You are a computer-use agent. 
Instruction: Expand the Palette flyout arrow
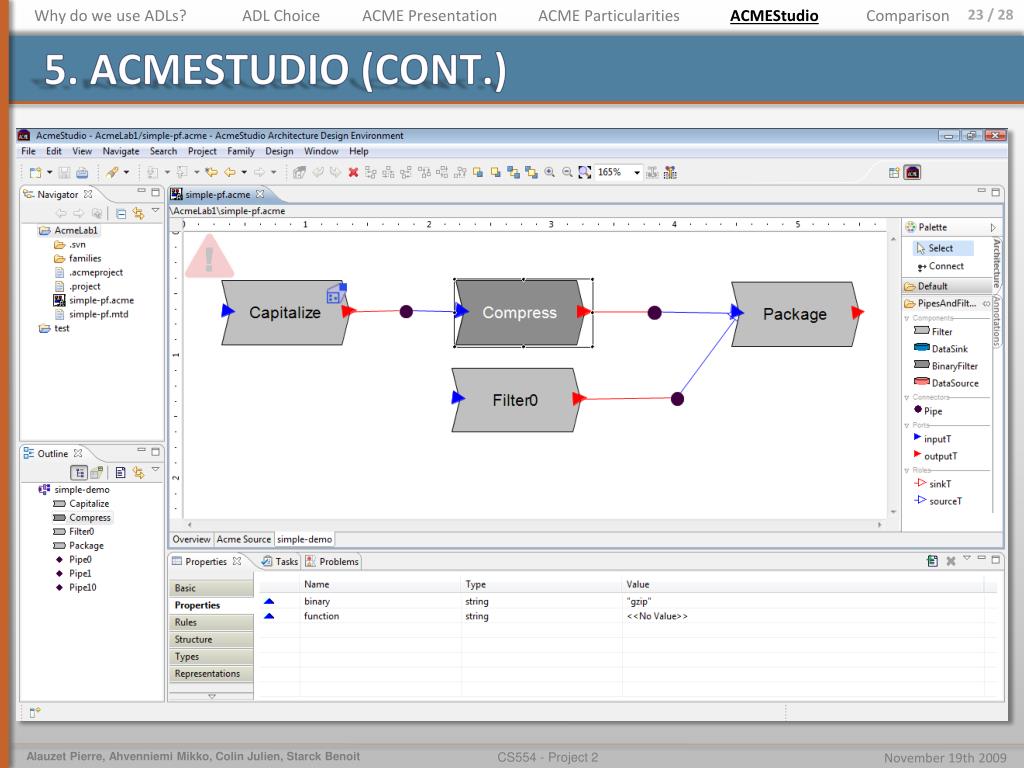pyautogui.click(x=993, y=227)
